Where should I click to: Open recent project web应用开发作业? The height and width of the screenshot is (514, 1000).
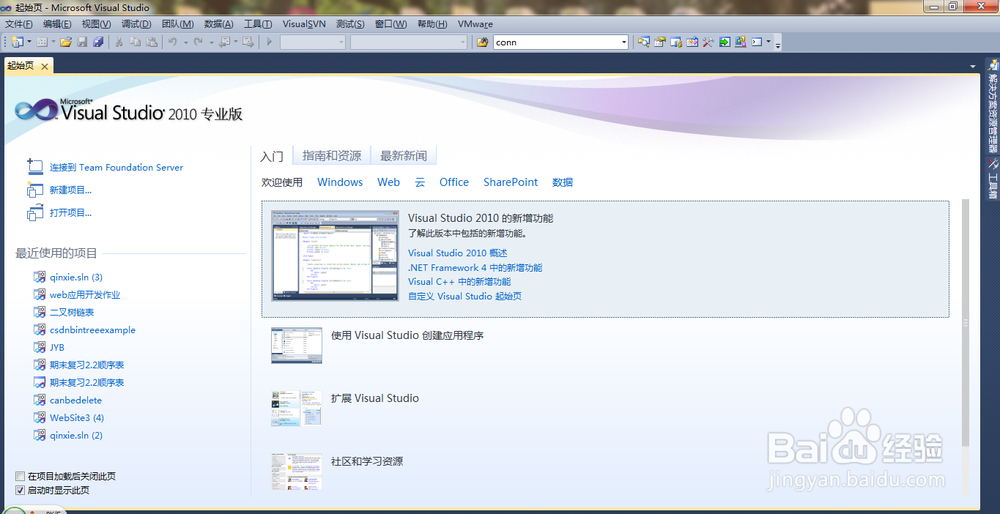(x=85, y=295)
